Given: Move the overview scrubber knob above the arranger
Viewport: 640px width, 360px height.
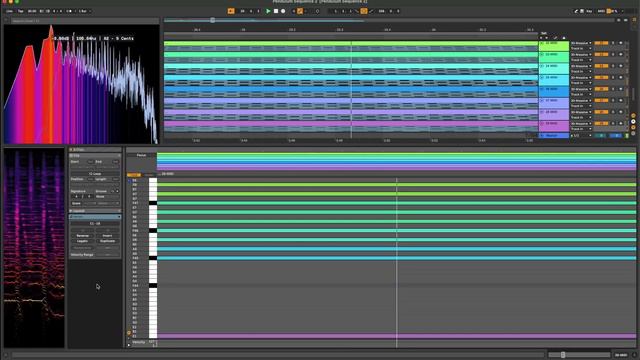Looking at the screenshot, I should 212,20.
